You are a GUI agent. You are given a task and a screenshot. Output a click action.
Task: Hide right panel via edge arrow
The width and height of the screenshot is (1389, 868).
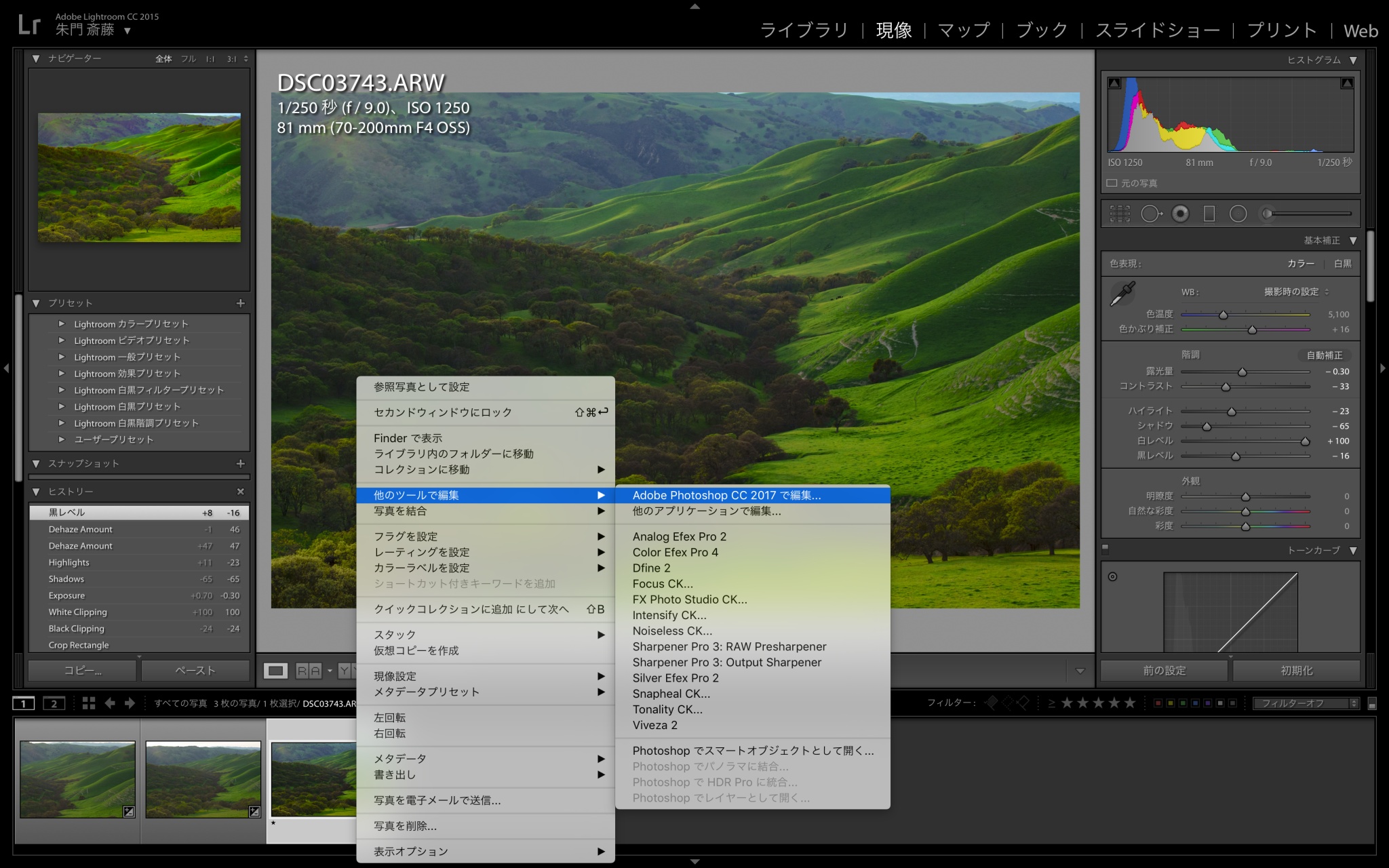click(x=1383, y=368)
